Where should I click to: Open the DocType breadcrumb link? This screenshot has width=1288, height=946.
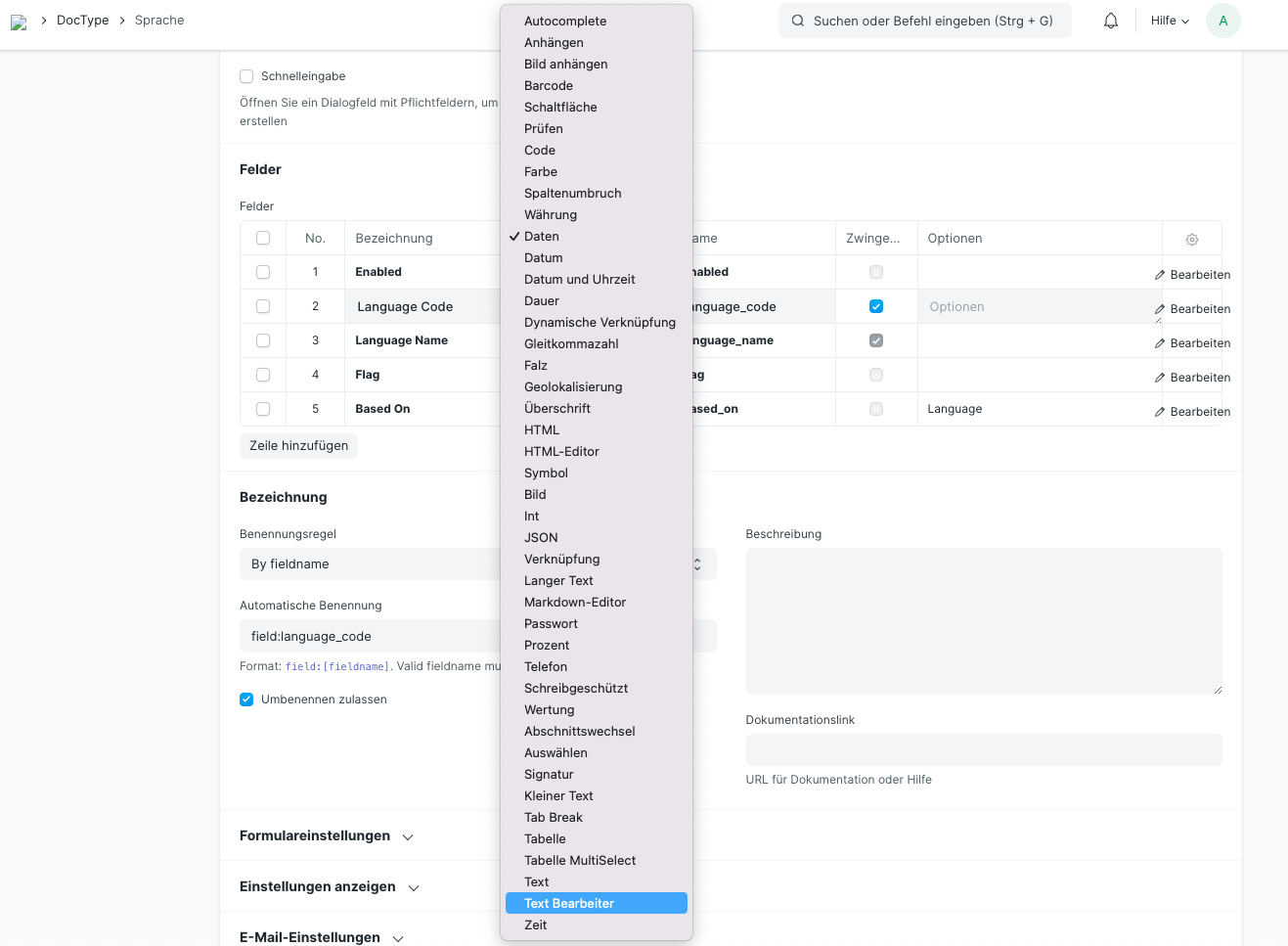[x=83, y=21]
